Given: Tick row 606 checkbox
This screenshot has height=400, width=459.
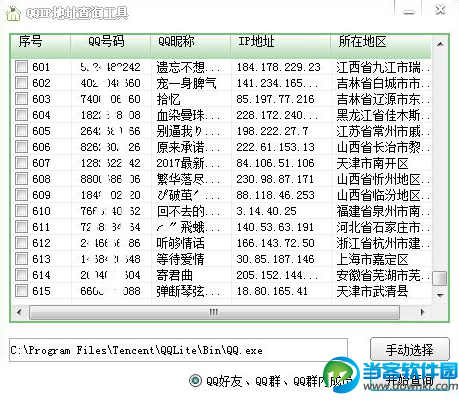Looking at the screenshot, I should click(x=21, y=147).
